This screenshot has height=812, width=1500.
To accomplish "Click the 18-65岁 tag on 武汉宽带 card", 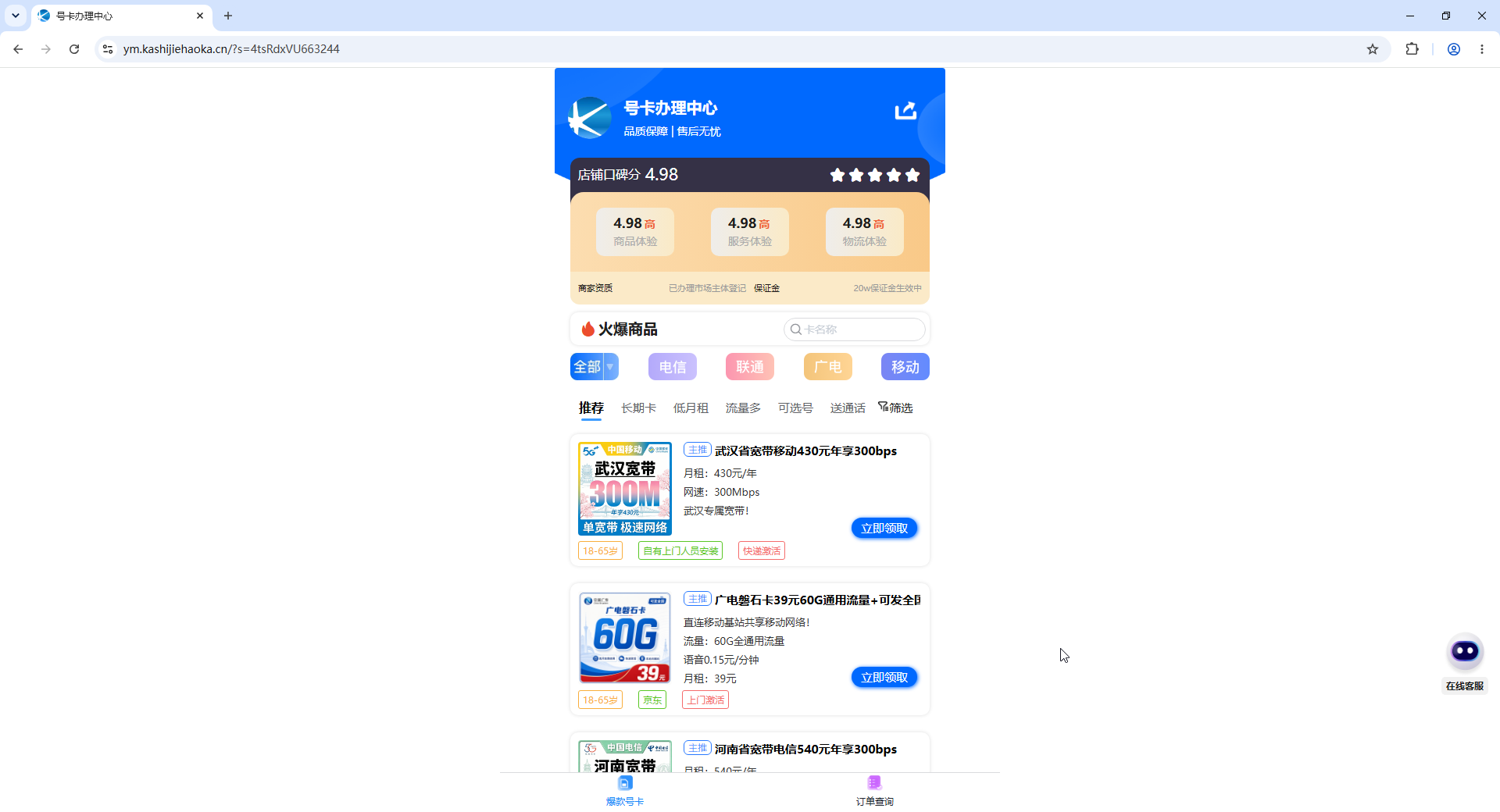I will pyautogui.click(x=600, y=551).
